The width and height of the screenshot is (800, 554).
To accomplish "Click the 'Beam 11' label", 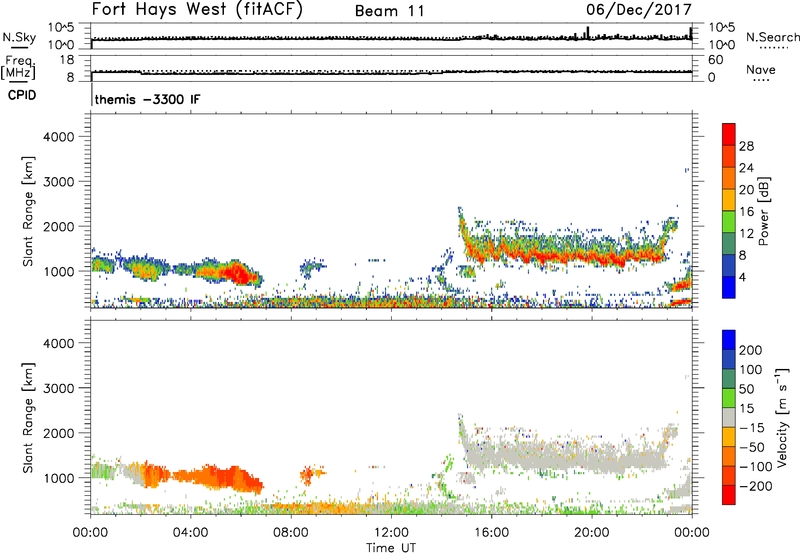I will tap(389, 11).
